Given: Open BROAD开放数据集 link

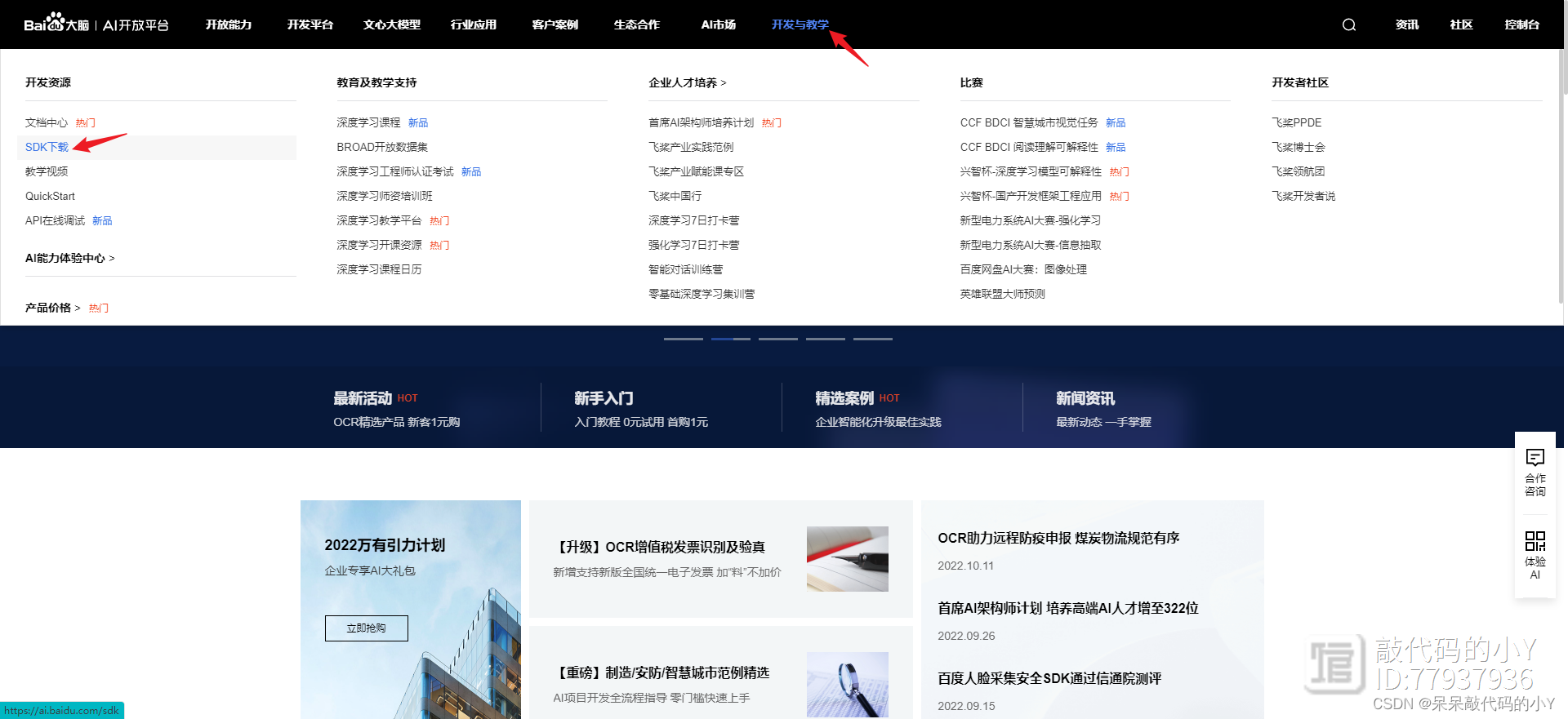Looking at the screenshot, I should point(382,147).
